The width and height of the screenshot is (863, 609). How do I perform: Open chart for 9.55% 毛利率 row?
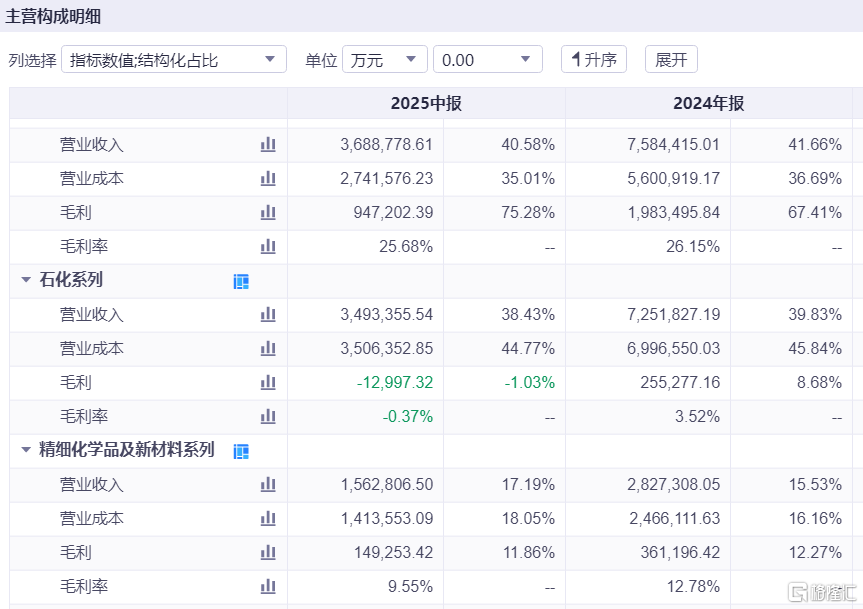268,587
